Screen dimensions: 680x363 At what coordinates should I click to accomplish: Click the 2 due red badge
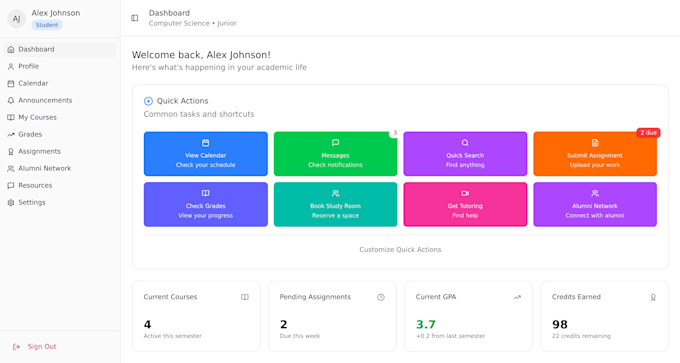pos(648,133)
